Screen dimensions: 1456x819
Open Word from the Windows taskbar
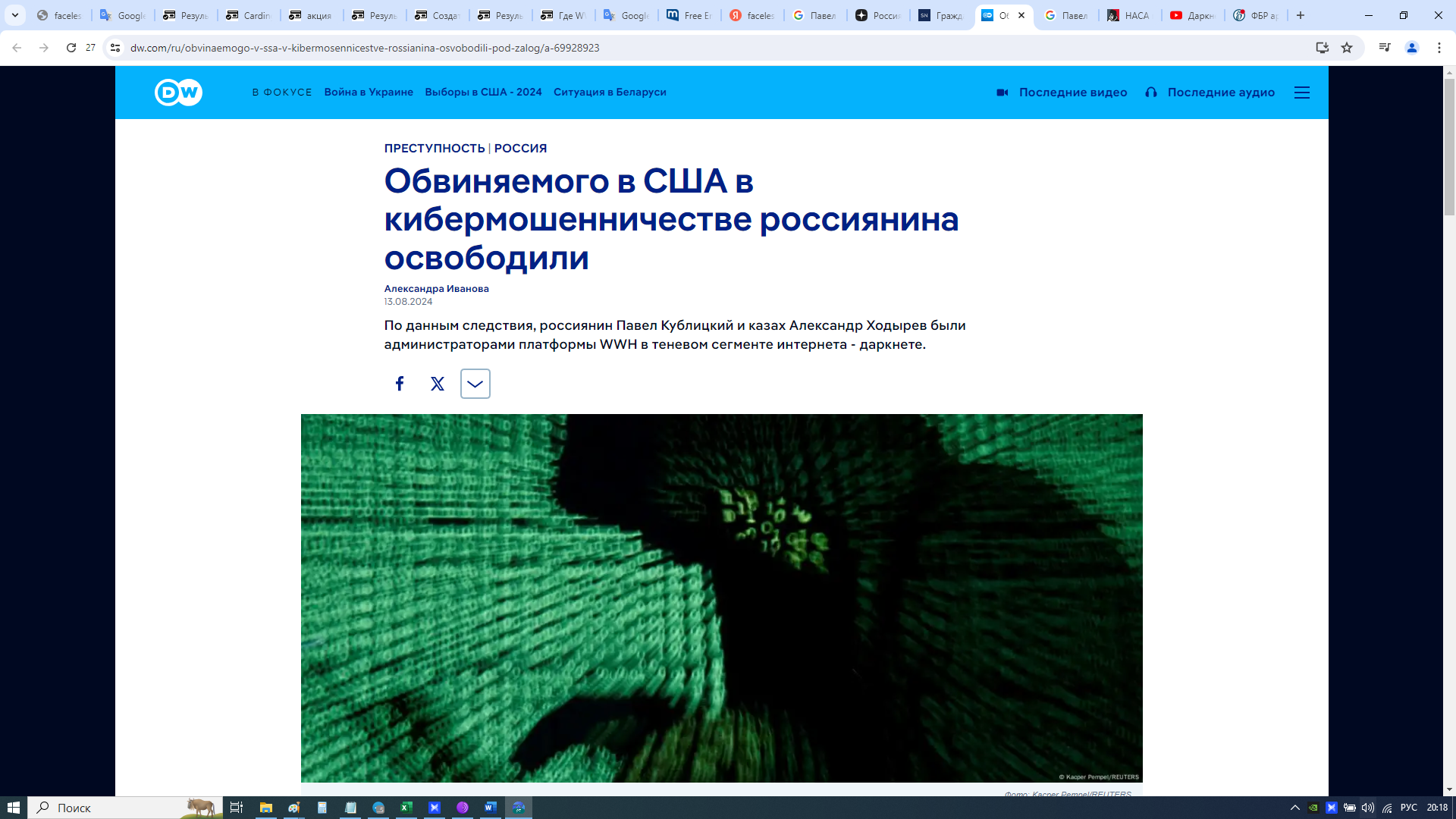click(491, 808)
